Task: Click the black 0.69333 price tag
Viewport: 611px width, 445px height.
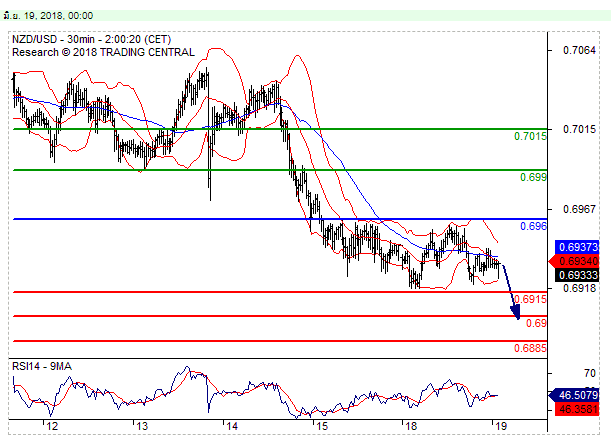Action: click(577, 275)
